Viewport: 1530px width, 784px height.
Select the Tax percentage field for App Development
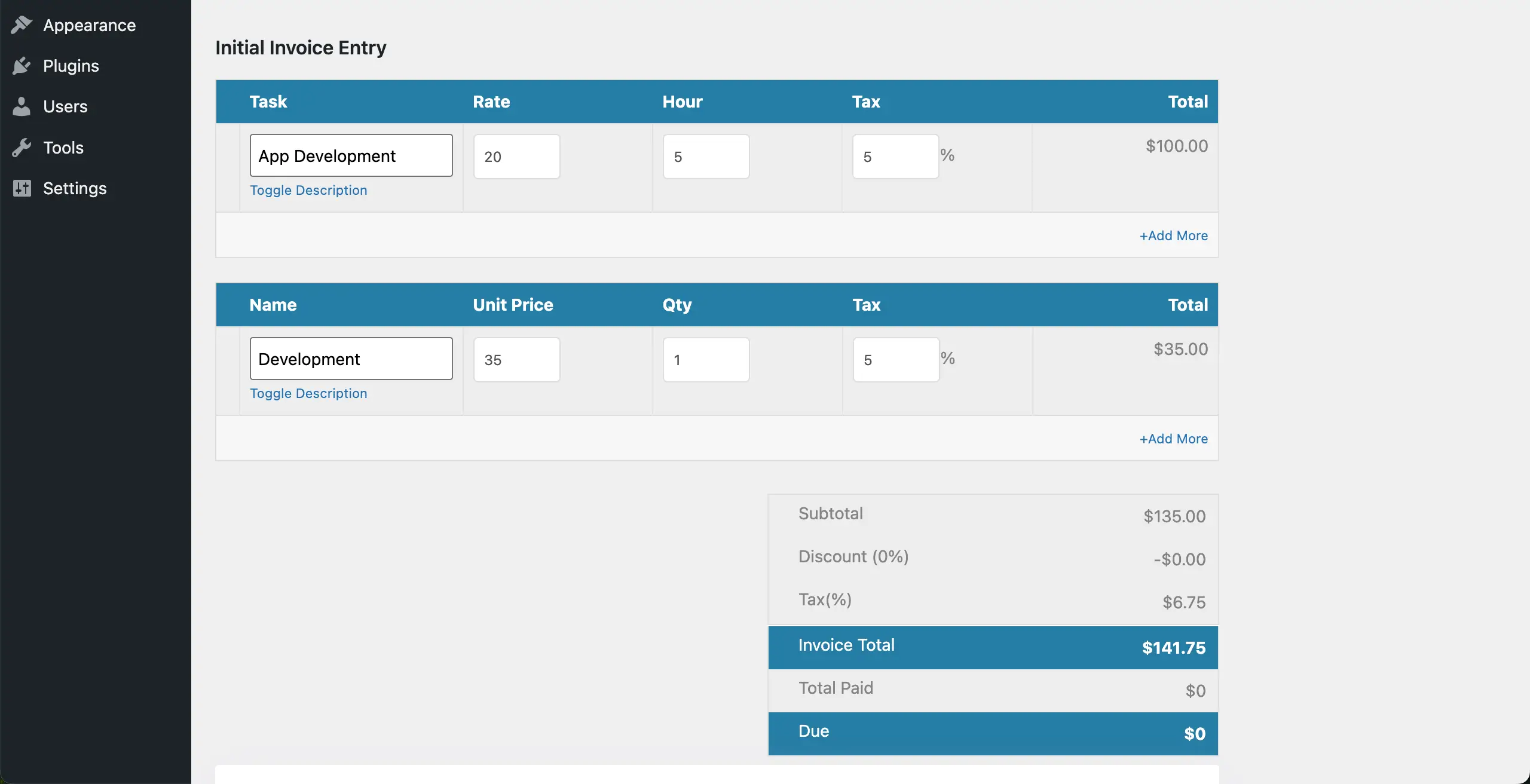click(x=895, y=156)
